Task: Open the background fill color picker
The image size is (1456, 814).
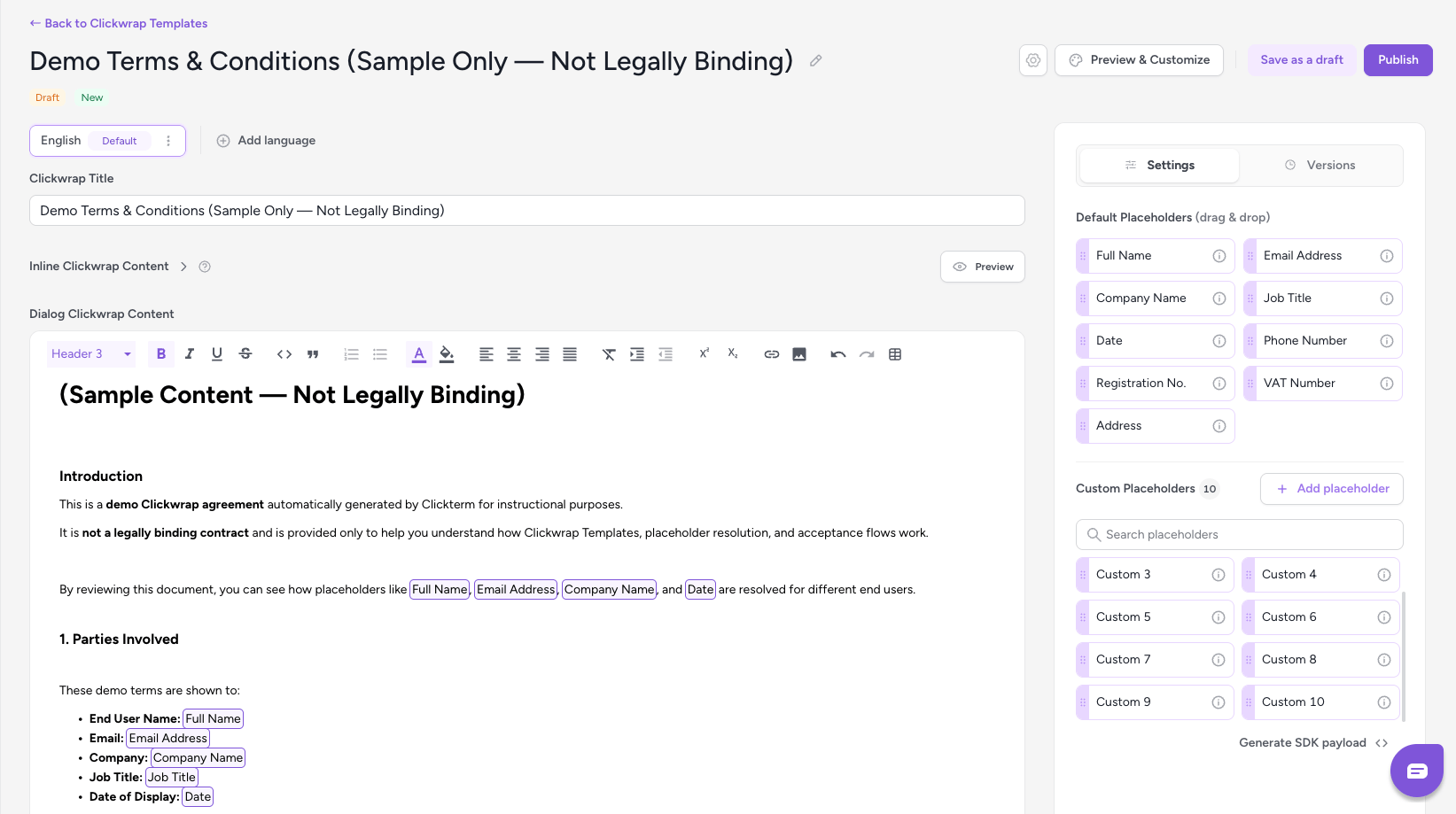Action: click(x=447, y=354)
